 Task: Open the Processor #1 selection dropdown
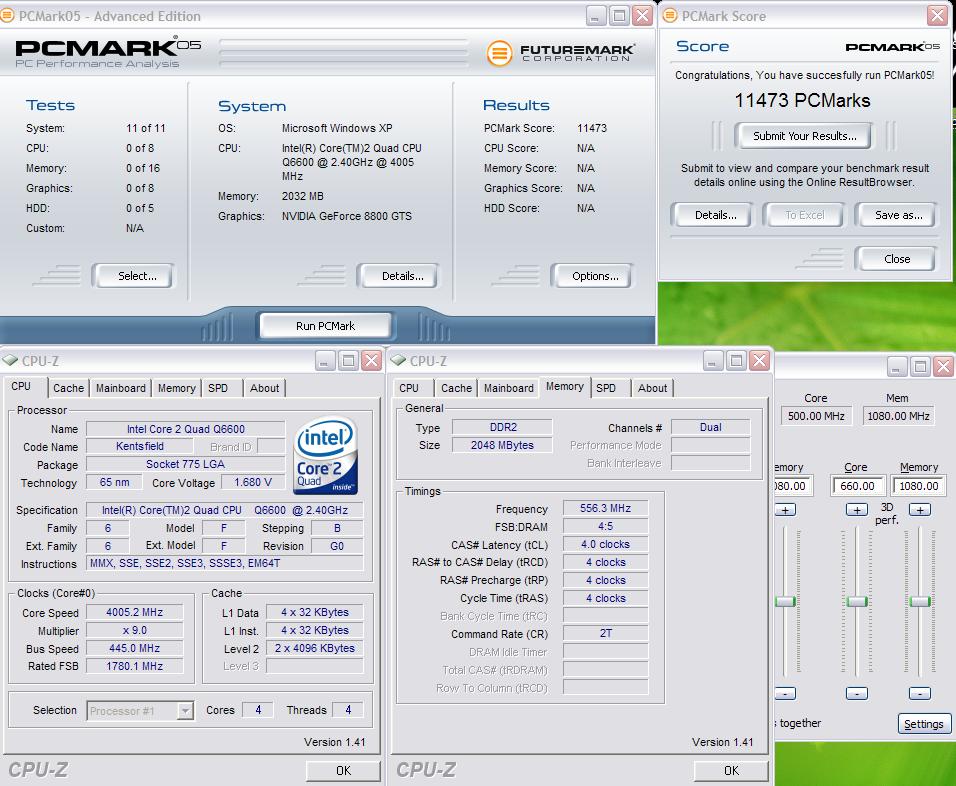click(x=185, y=711)
